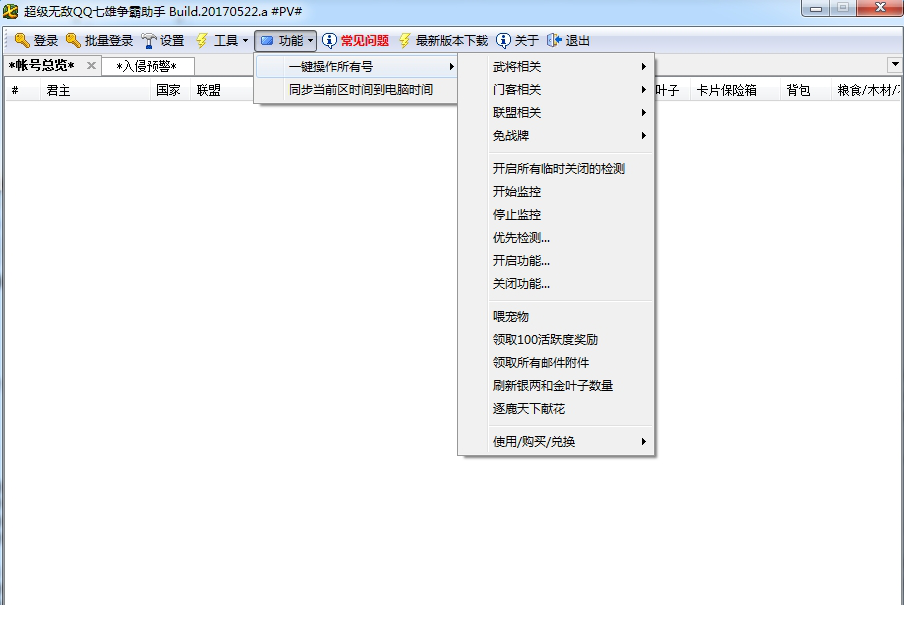Image resolution: width=904 pixels, height=629 pixels.
Task: Close the 帐号总览 tab with its X
Action: [91, 65]
